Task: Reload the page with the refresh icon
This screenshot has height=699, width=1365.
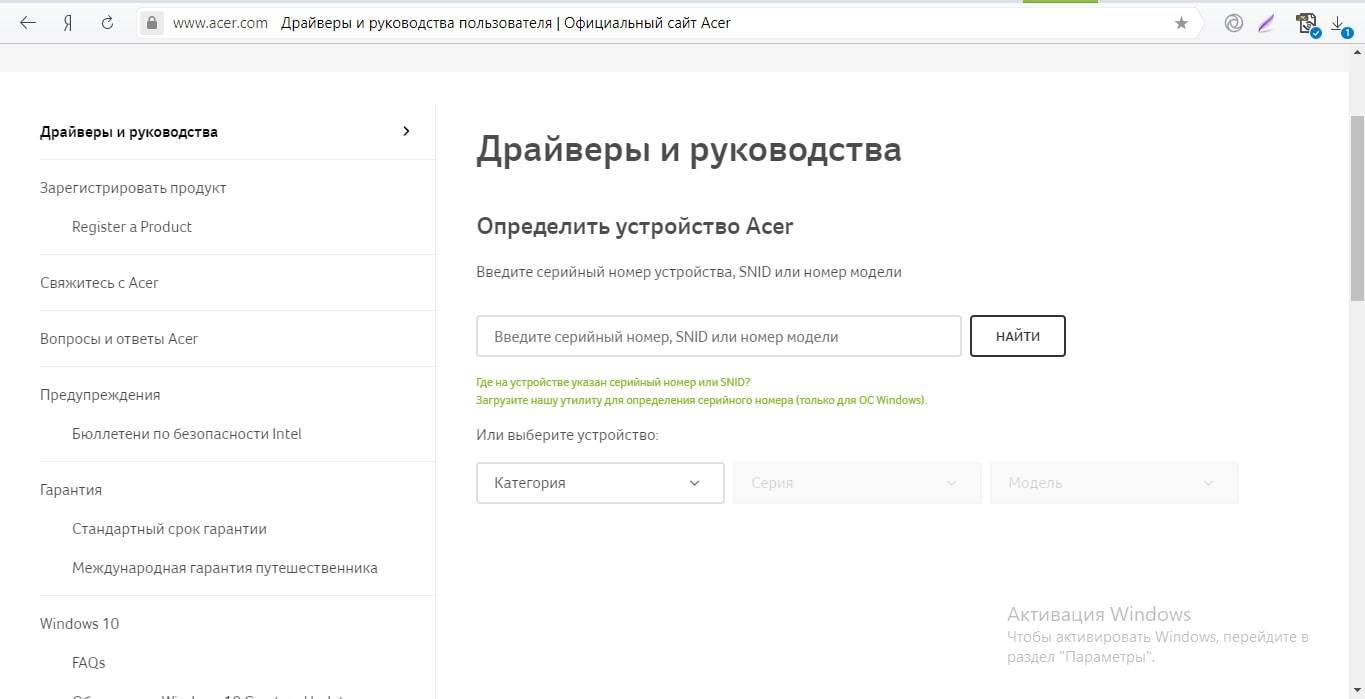Action: pyautogui.click(x=107, y=23)
